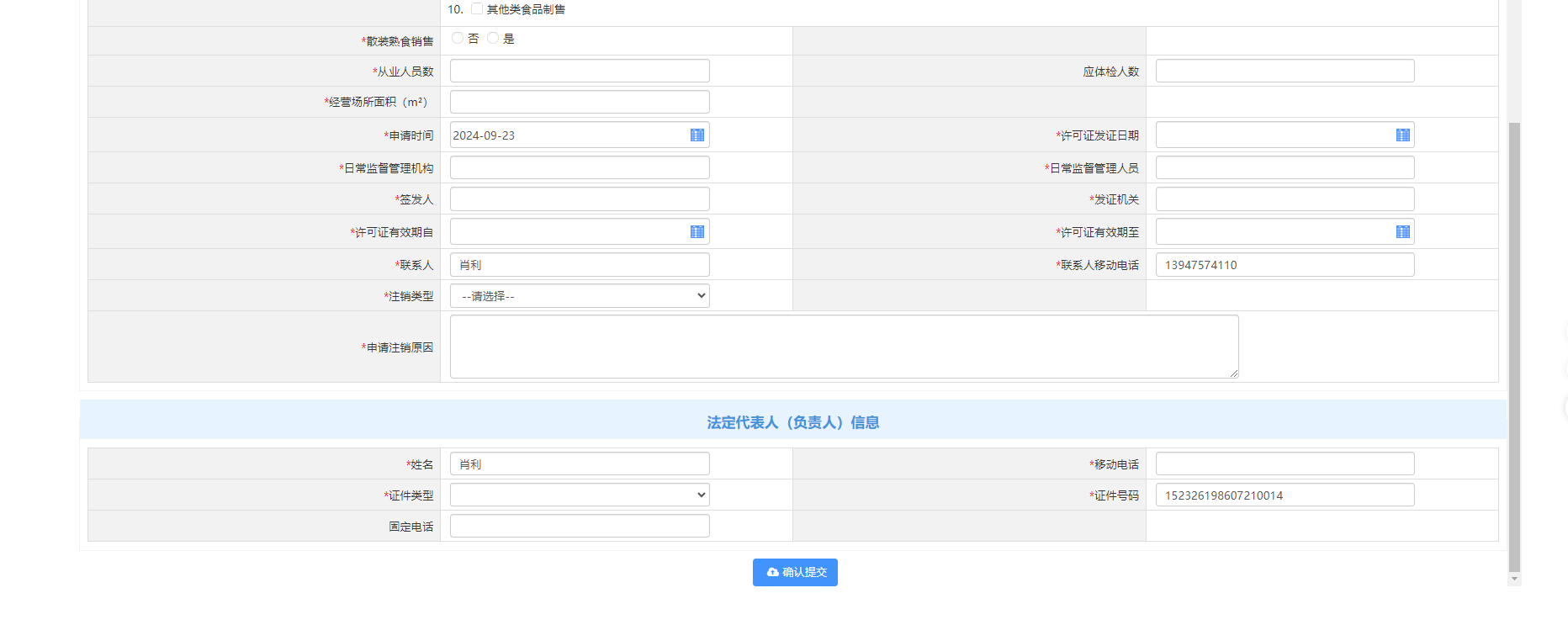This screenshot has width=1568, height=625.
Task: Open calendar icon for 许可证有效期至
Action: click(x=1402, y=232)
